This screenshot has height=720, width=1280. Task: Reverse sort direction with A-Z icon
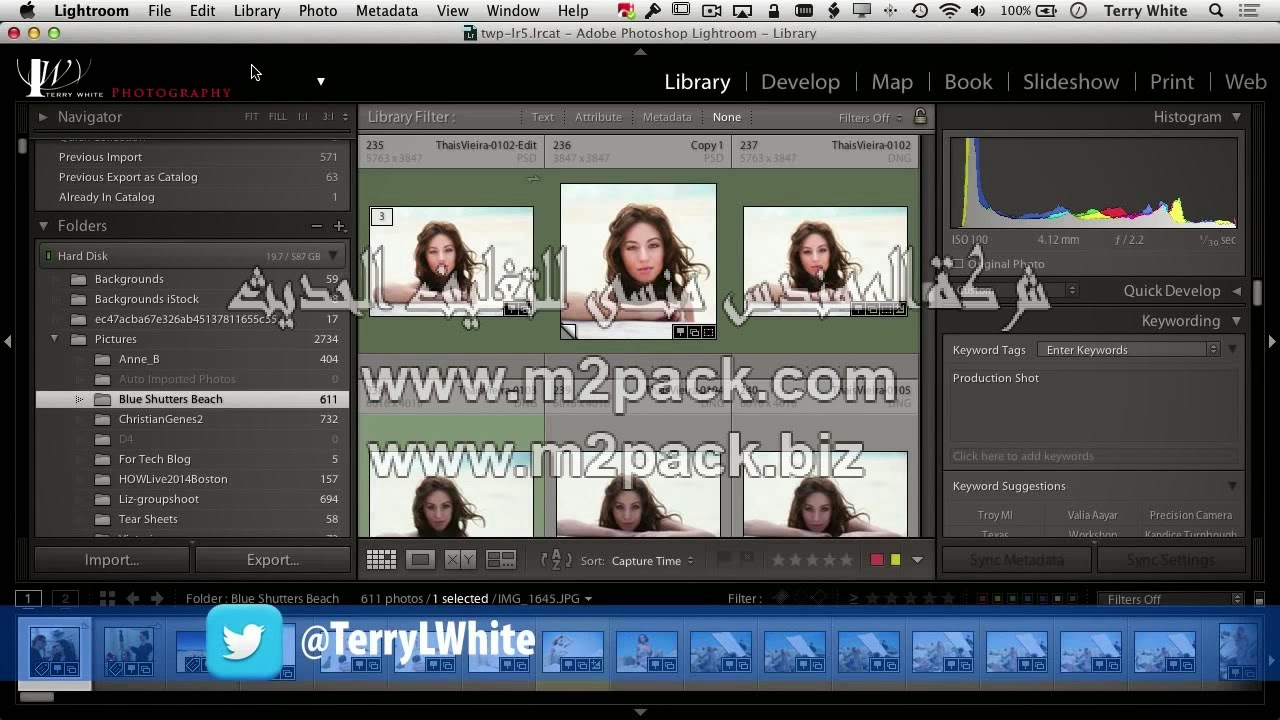pyautogui.click(x=556, y=561)
